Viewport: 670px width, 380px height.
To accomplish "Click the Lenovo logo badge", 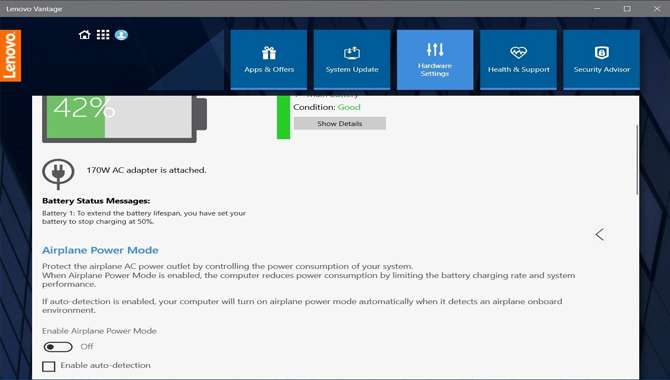I will [10, 56].
